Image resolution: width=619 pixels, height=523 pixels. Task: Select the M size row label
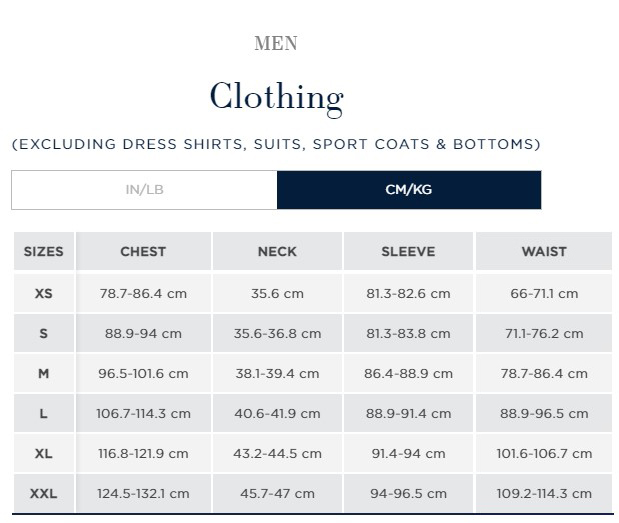43,374
